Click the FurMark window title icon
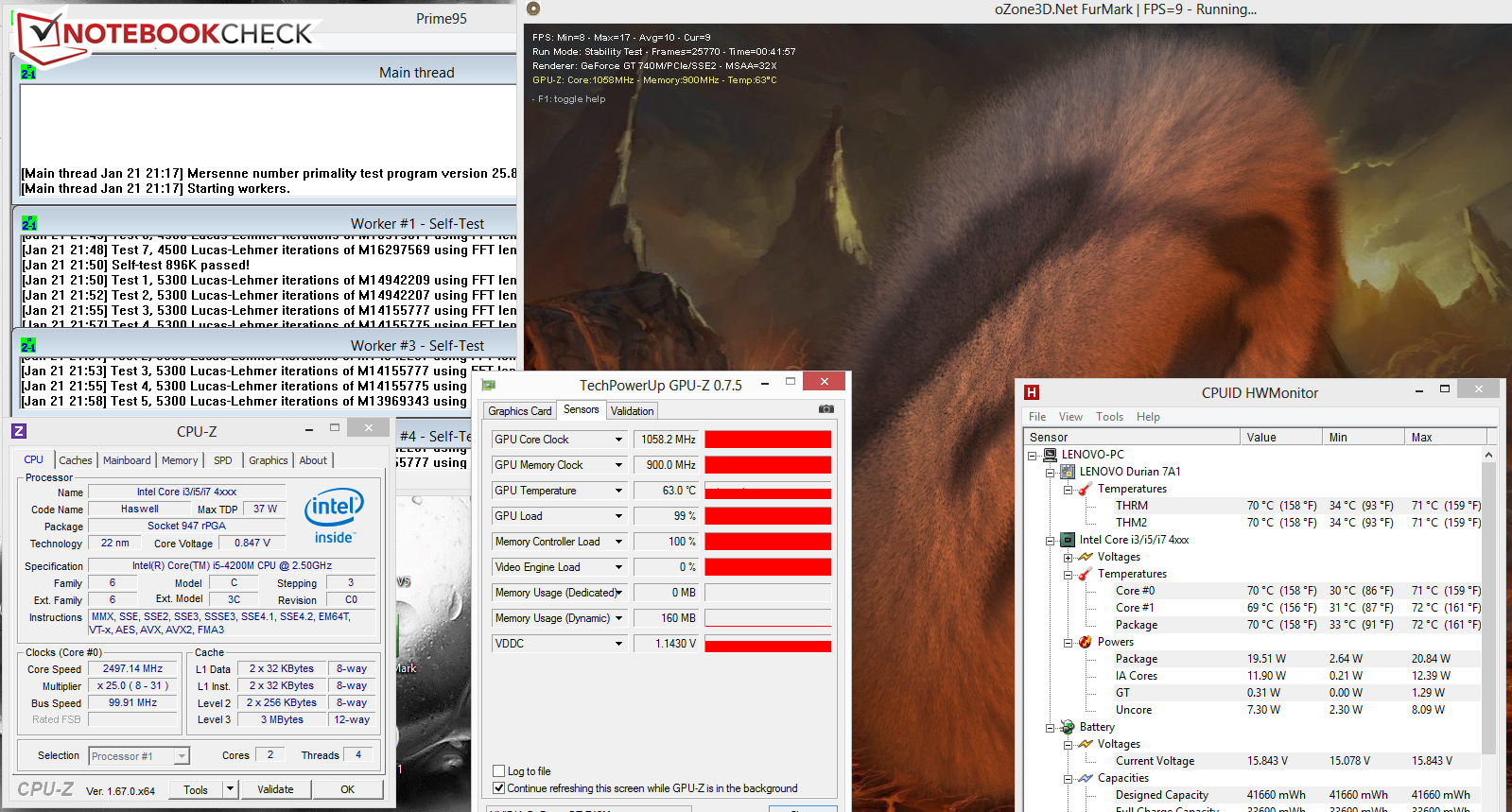Image resolution: width=1512 pixels, height=812 pixels. [533, 9]
